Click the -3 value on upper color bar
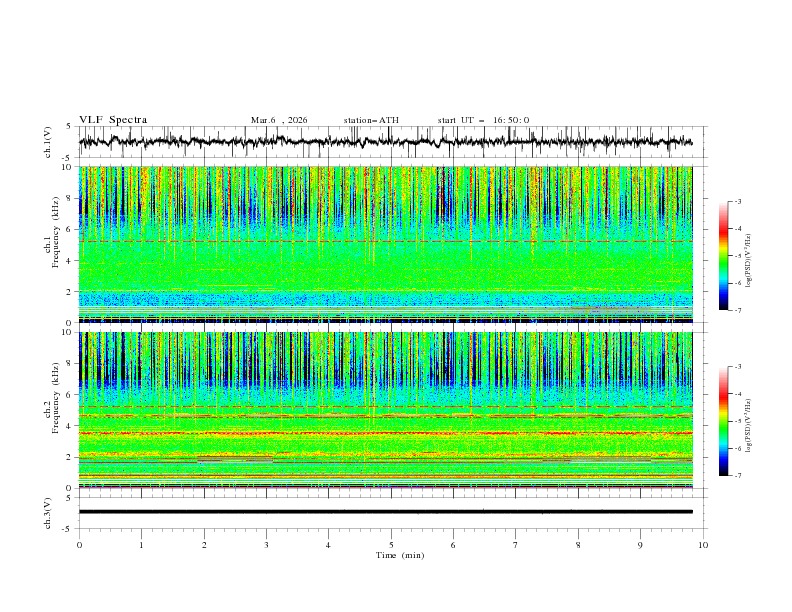 [x=738, y=202]
